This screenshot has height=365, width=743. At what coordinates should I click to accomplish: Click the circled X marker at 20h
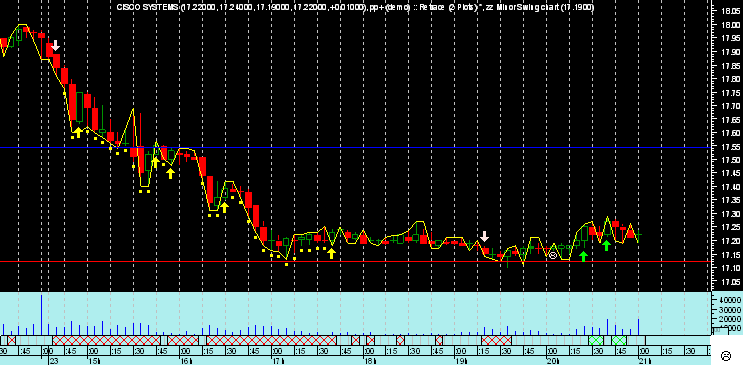pos(553,256)
